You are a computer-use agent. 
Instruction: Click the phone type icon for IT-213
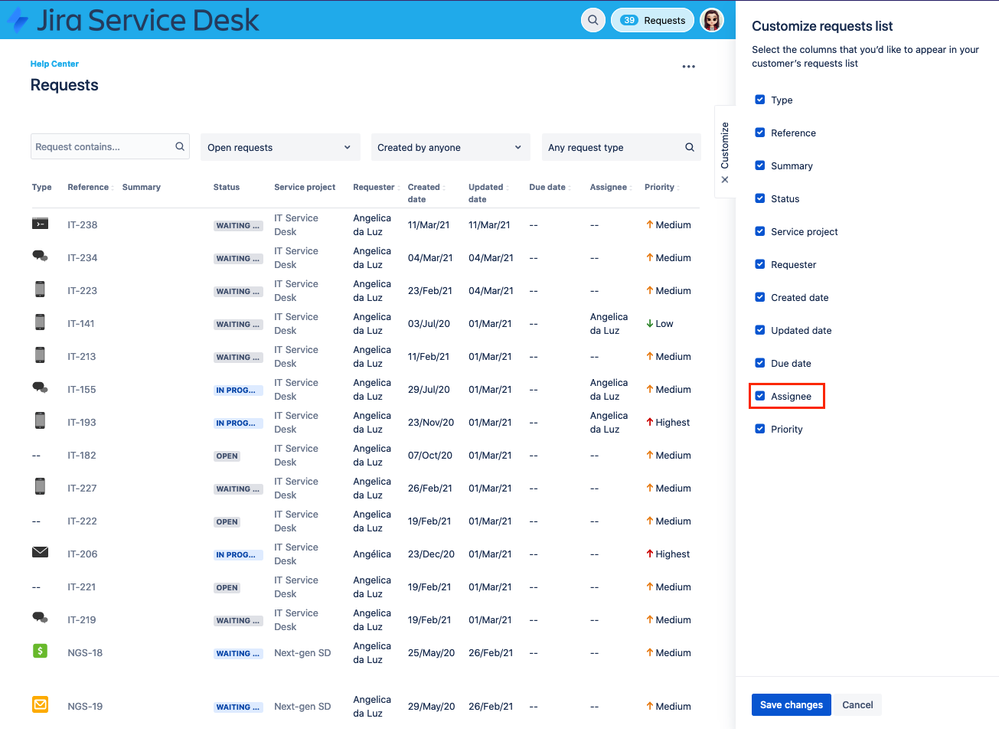[x=40, y=355]
